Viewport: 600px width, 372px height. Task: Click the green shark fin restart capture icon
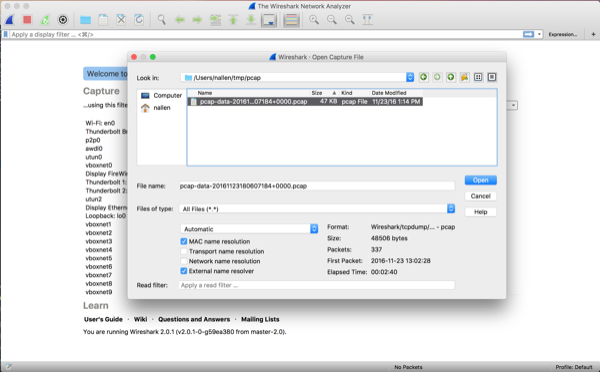[x=45, y=20]
